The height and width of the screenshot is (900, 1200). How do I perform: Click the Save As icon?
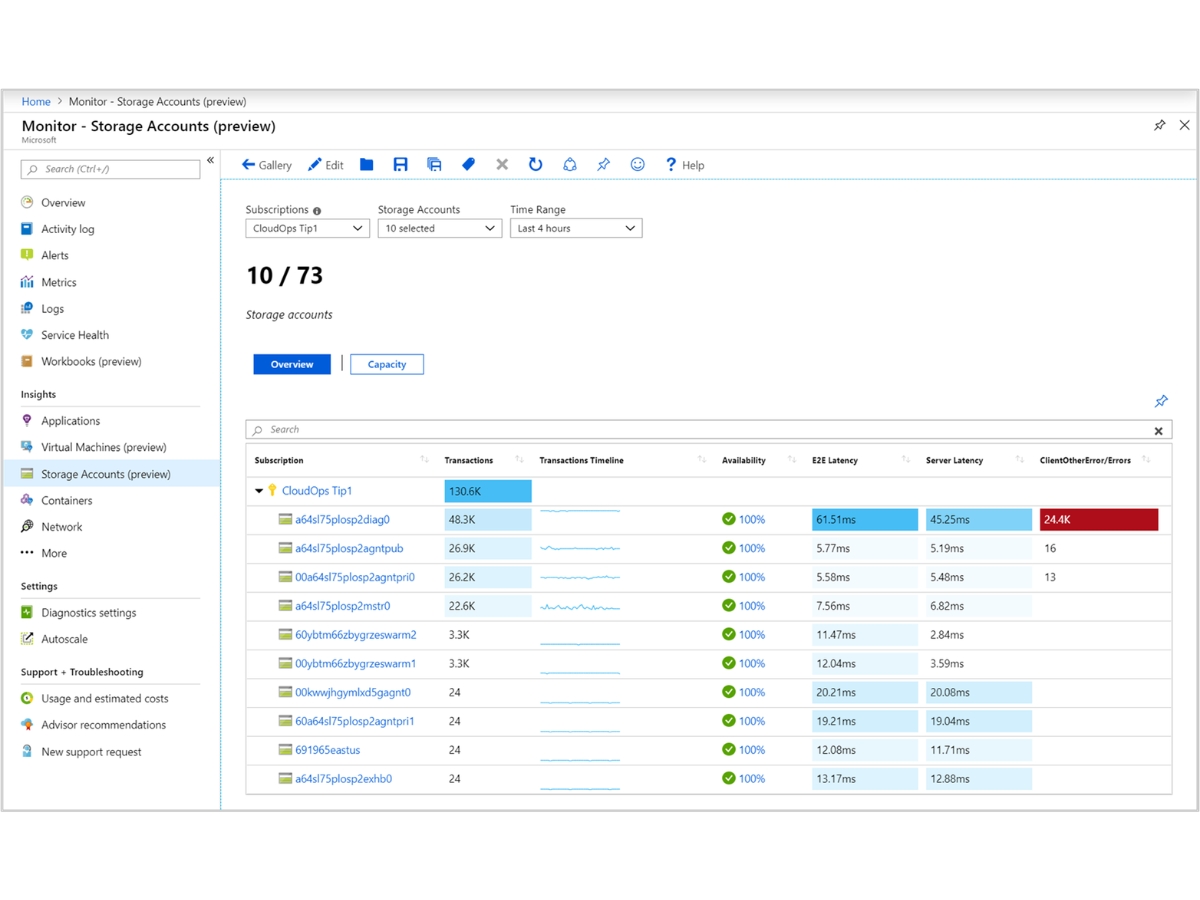pos(434,165)
